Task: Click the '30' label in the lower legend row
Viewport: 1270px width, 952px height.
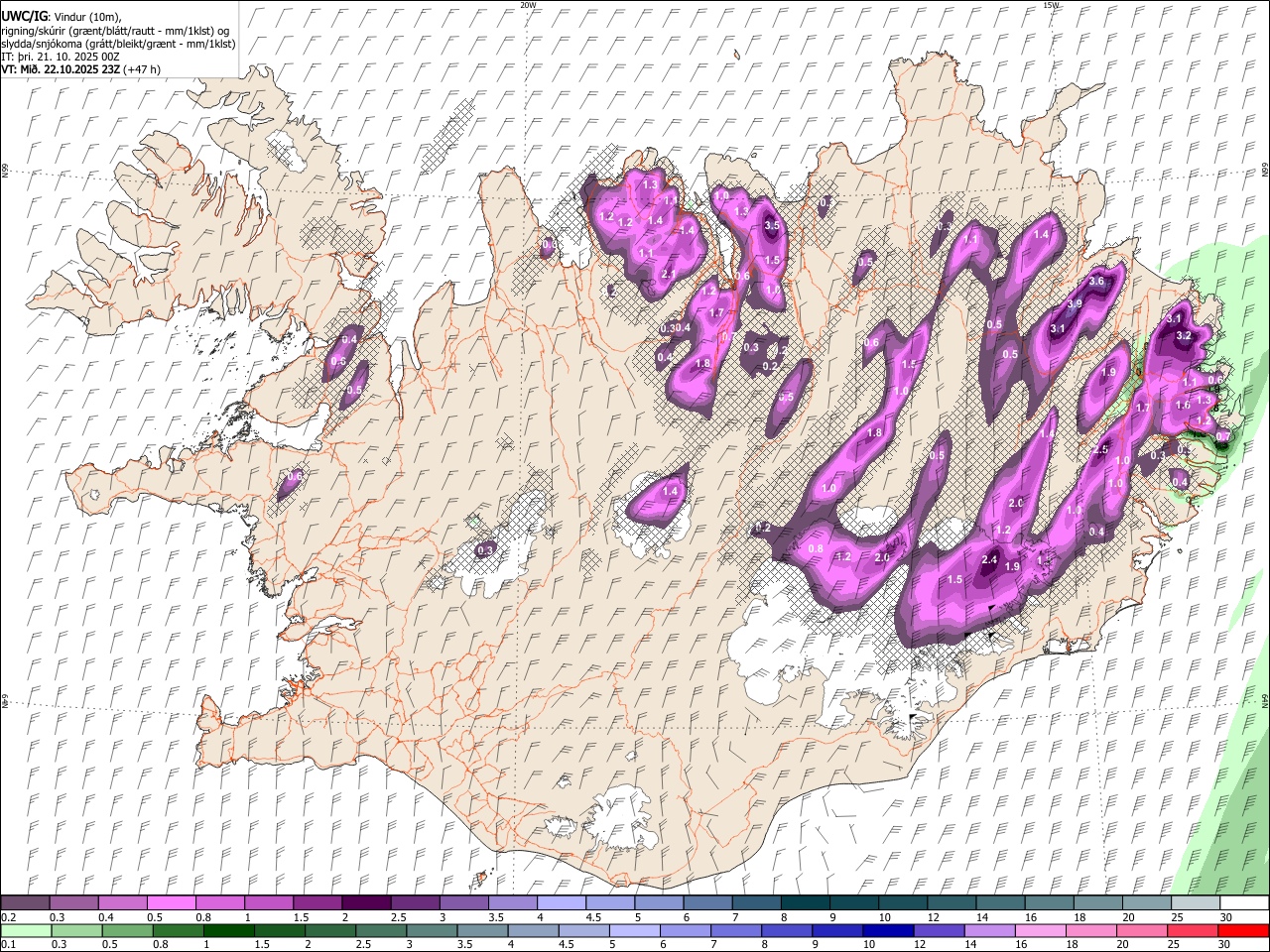Action: pyautogui.click(x=1226, y=945)
